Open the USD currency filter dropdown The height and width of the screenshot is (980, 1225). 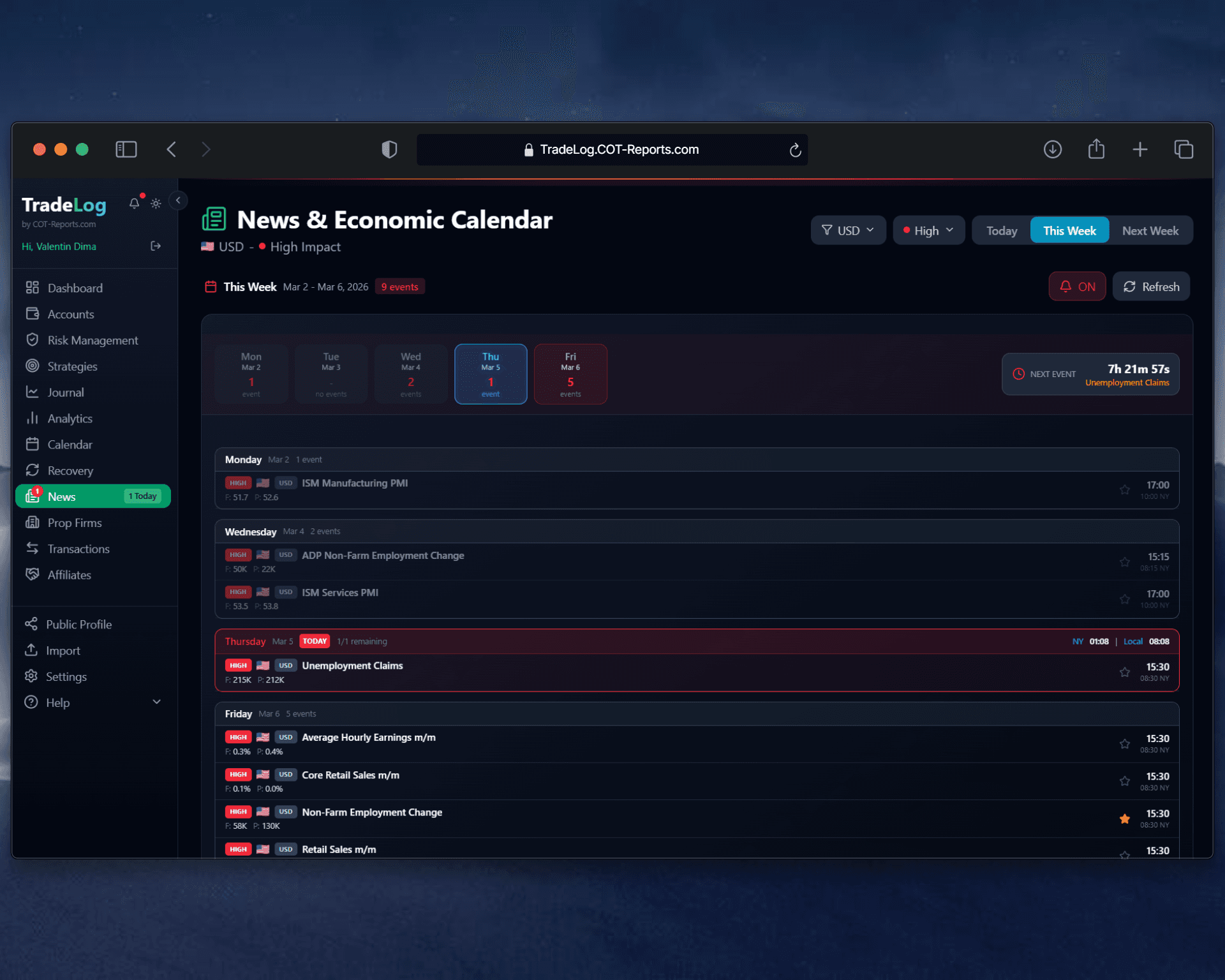click(848, 230)
